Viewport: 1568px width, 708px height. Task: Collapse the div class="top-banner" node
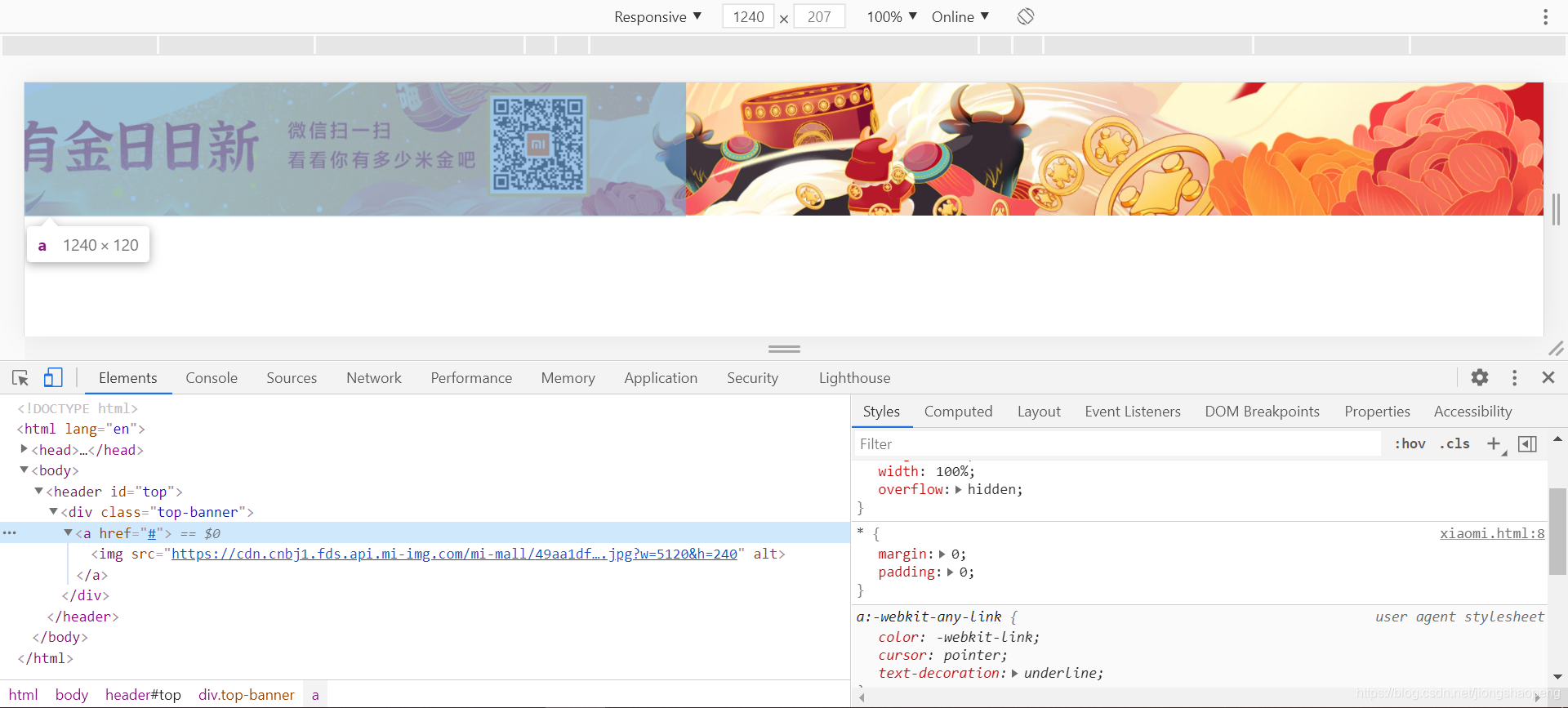click(53, 511)
